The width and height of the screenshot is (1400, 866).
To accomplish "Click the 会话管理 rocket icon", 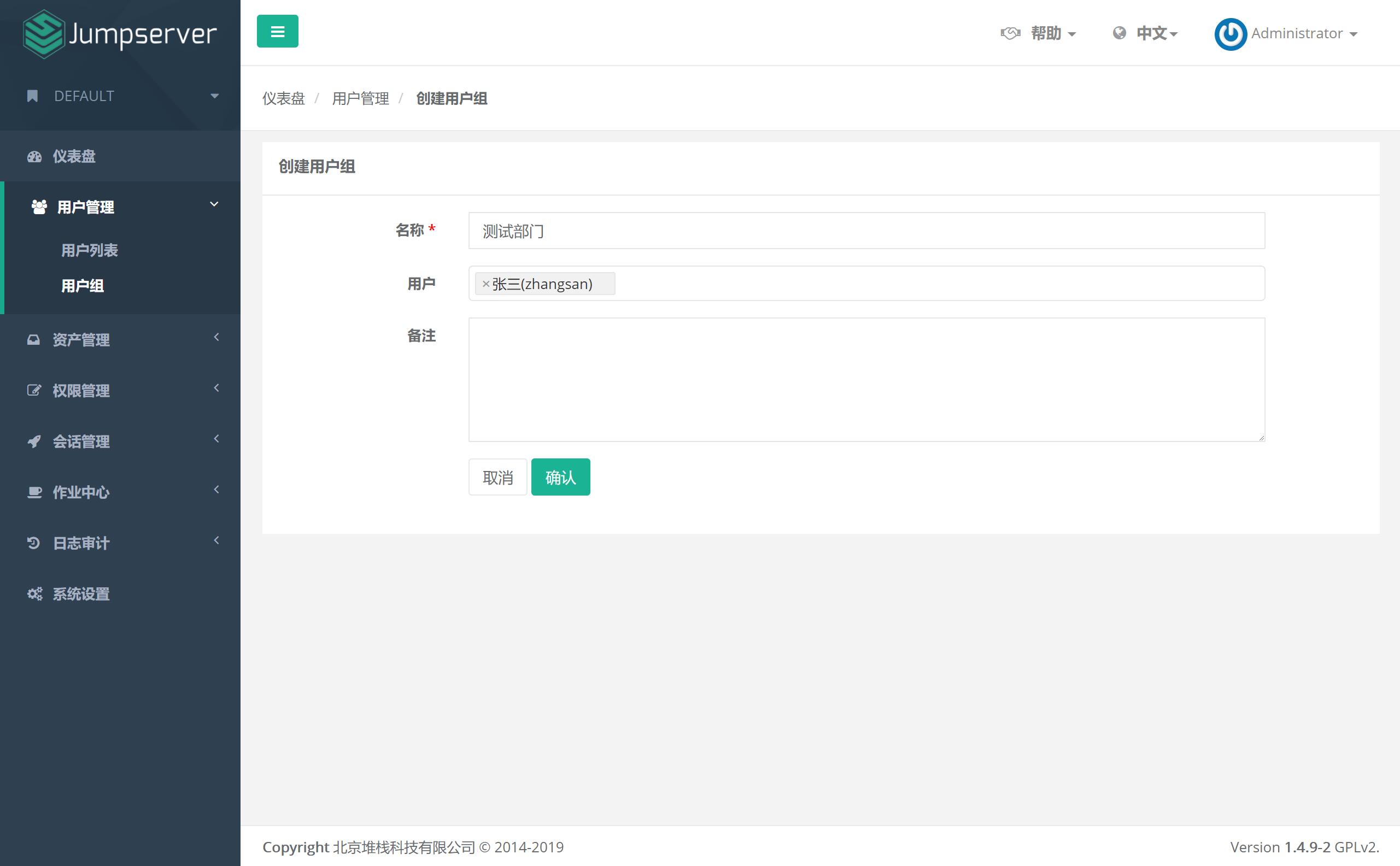I will [34, 441].
